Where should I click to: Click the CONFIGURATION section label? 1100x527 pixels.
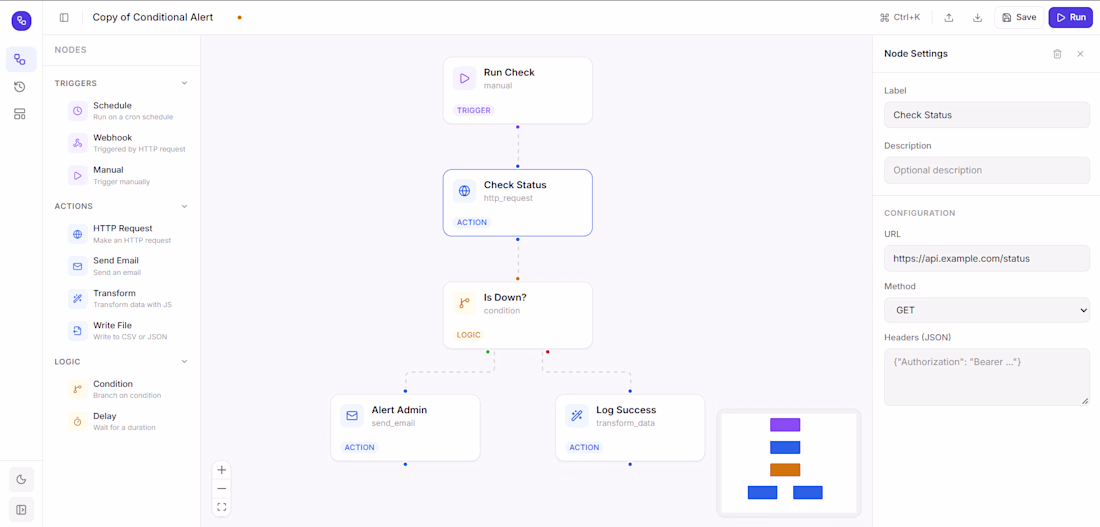[x=920, y=213]
